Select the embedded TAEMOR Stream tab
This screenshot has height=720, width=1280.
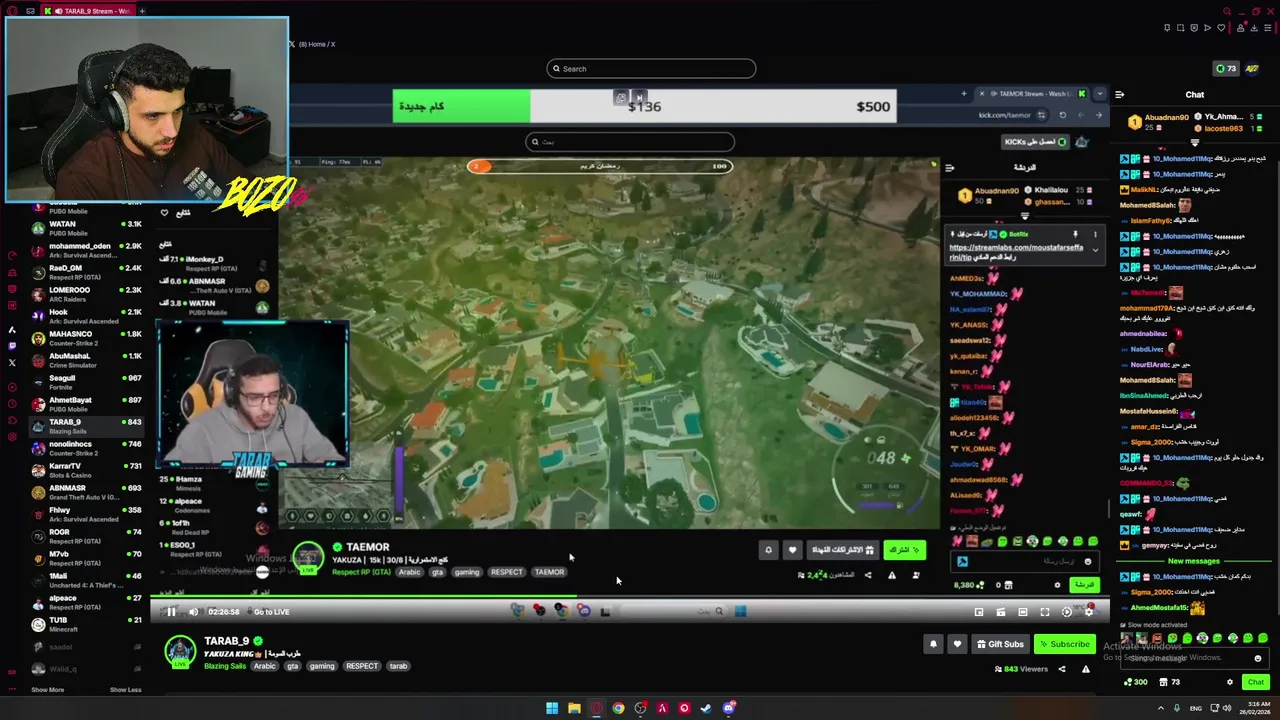pyautogui.click(x=1033, y=94)
